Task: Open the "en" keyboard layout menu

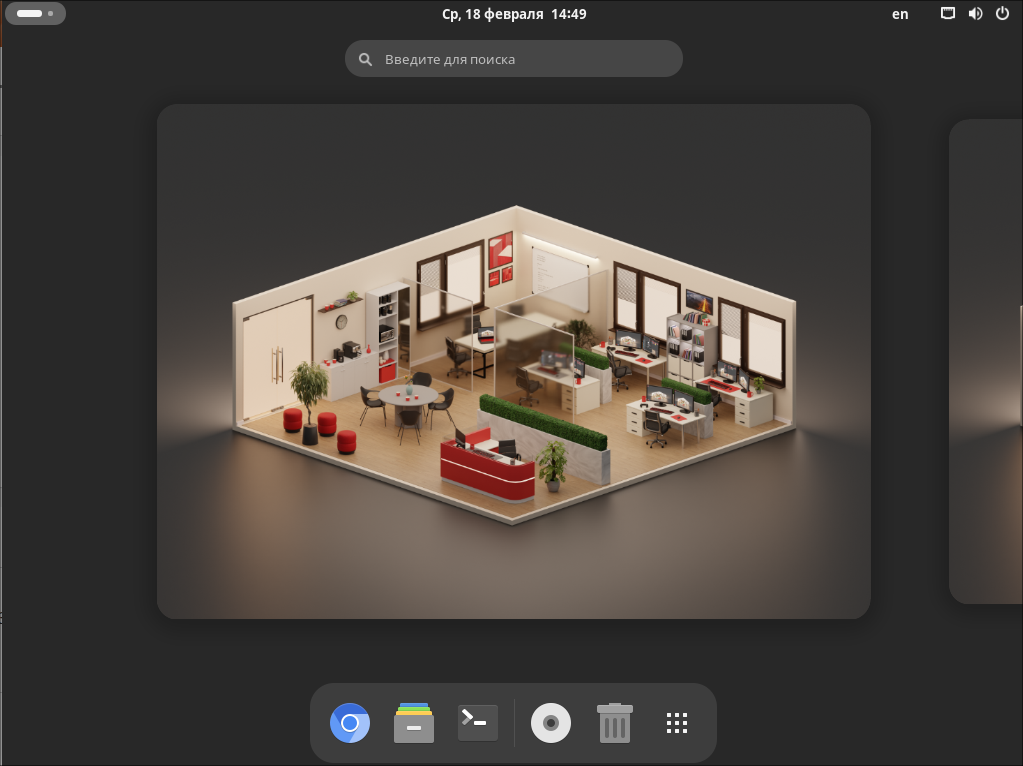Action: coord(900,14)
